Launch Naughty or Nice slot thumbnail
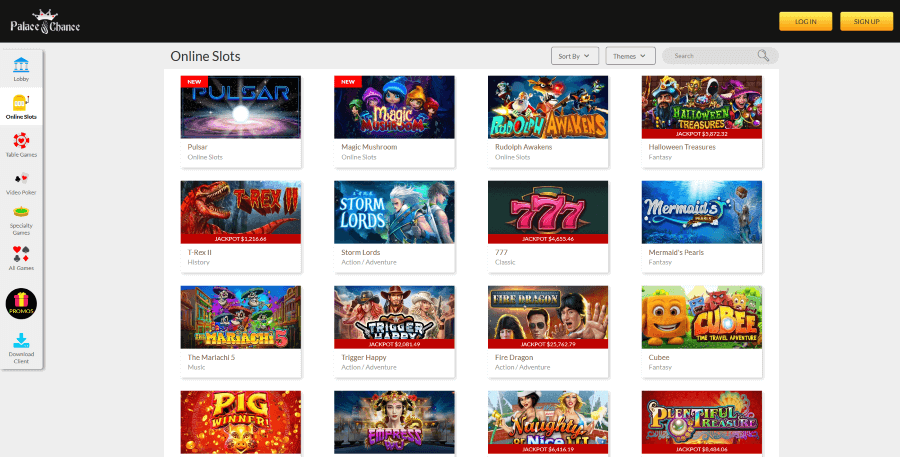Screen dimensions: 900x457 [x=548, y=422]
